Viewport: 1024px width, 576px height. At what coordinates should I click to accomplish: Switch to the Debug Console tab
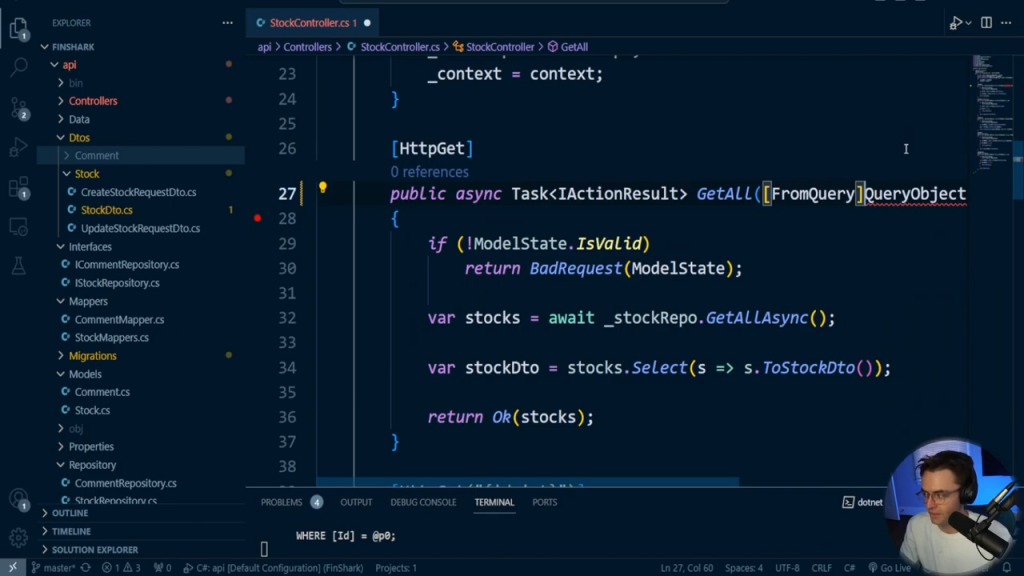tap(423, 502)
